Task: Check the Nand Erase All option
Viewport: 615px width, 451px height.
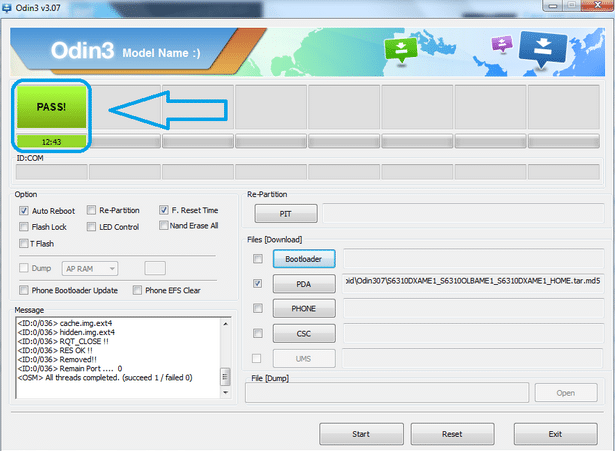Action: (x=164, y=226)
